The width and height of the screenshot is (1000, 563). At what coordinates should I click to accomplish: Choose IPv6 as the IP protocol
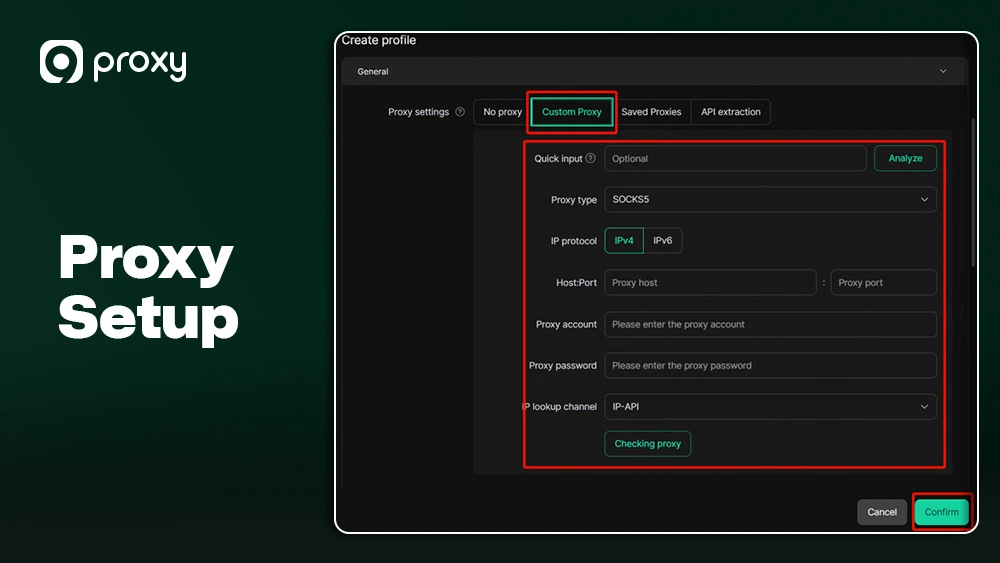pyautogui.click(x=663, y=240)
